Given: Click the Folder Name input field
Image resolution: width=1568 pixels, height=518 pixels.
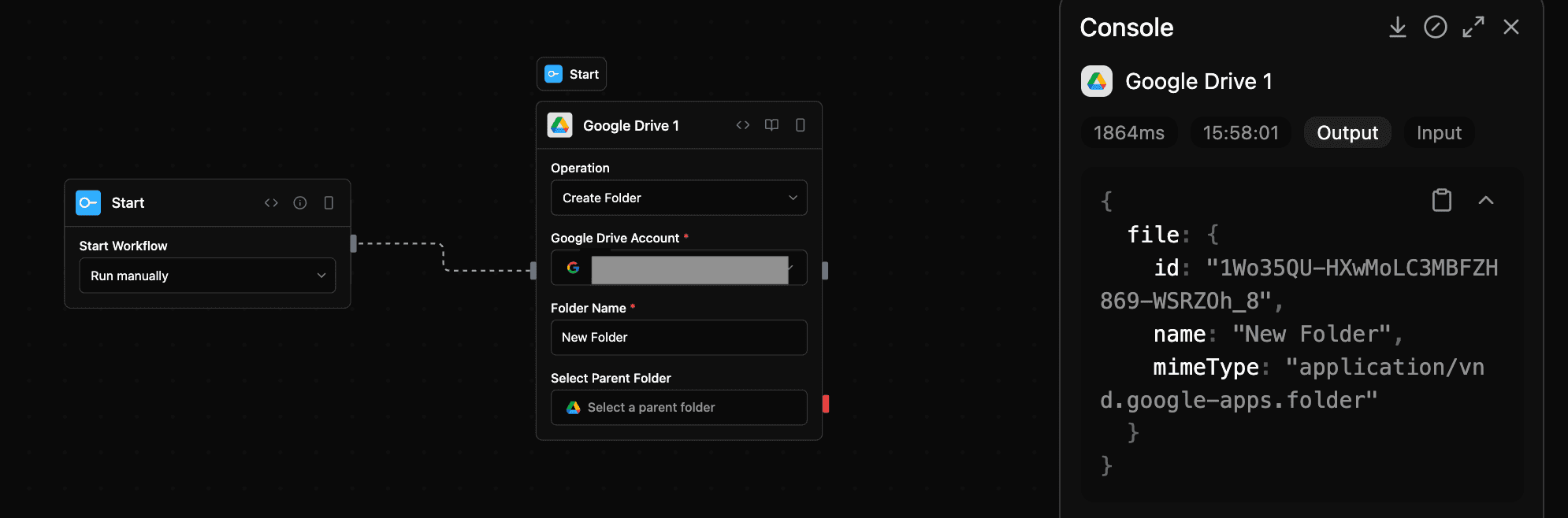Looking at the screenshot, I should pos(678,337).
